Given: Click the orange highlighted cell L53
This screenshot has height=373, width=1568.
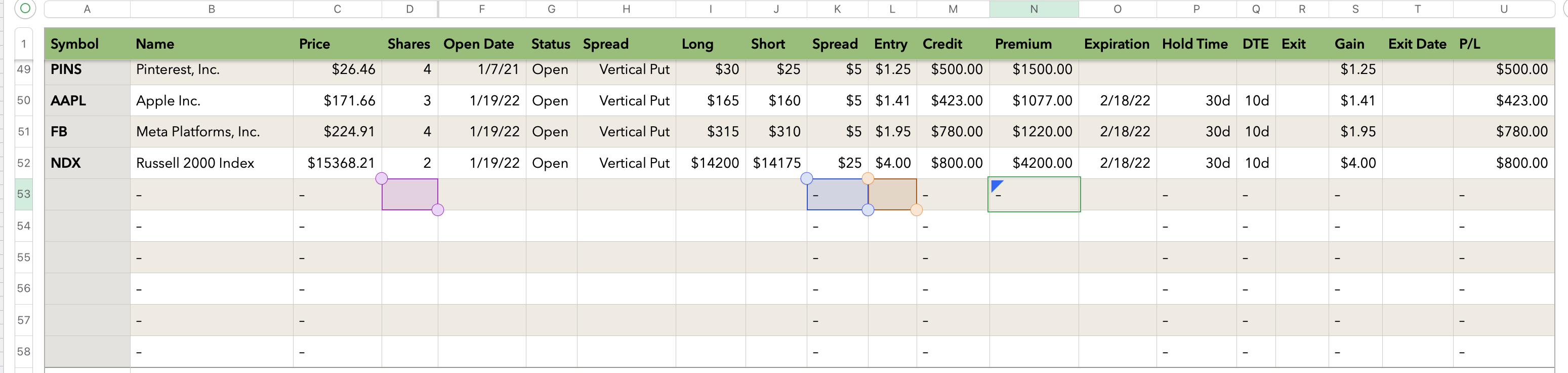Looking at the screenshot, I should click(x=892, y=195).
